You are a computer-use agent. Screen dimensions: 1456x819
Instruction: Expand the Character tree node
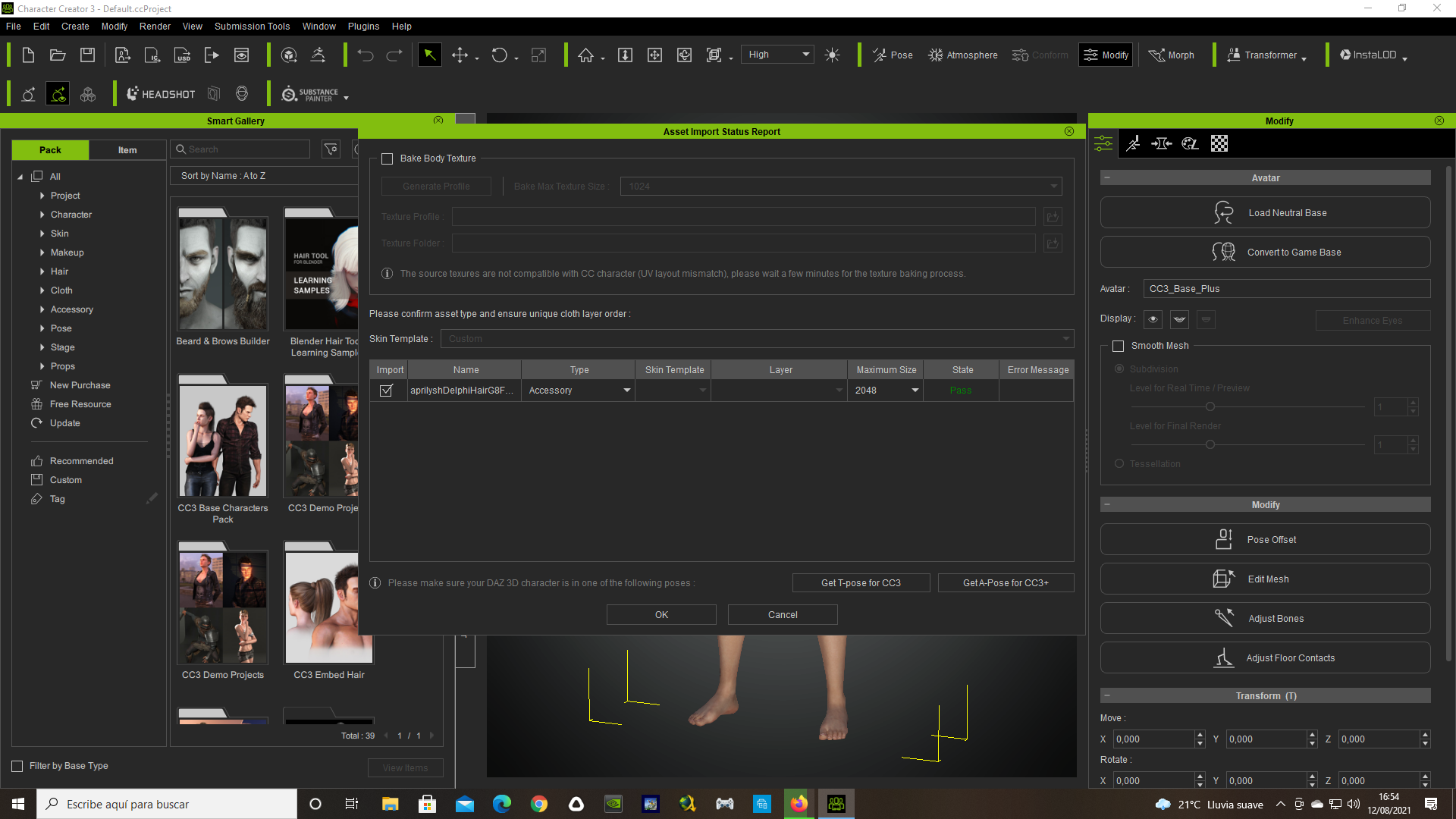42,215
